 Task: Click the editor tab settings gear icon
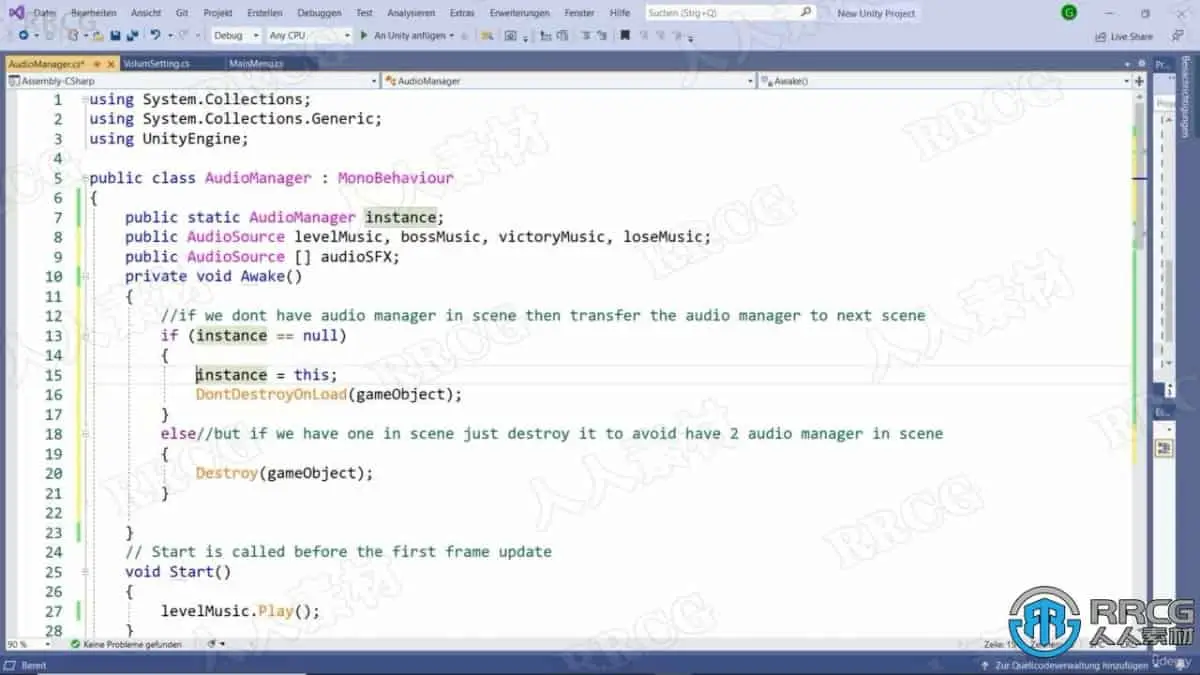tap(1141, 63)
